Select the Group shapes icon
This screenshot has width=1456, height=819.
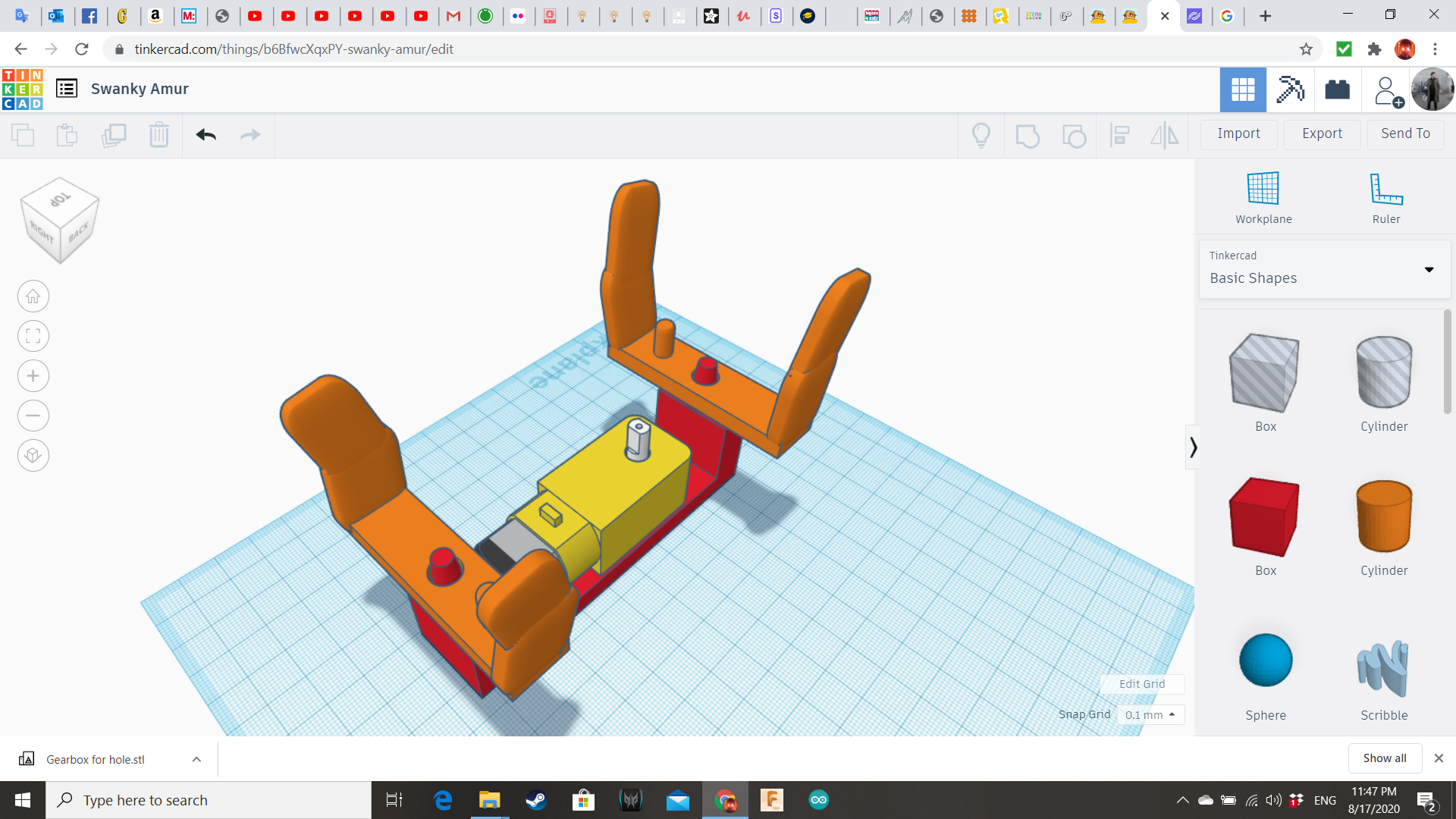(x=1028, y=135)
